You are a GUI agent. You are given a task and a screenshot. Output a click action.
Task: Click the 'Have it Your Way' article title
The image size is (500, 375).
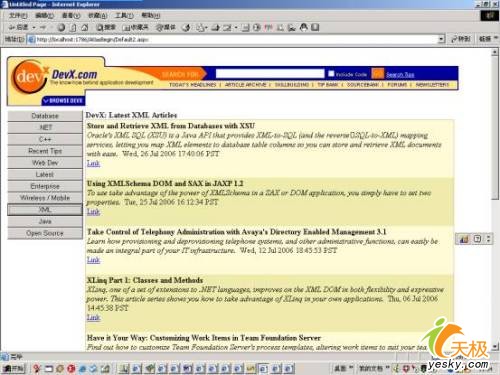point(204,338)
